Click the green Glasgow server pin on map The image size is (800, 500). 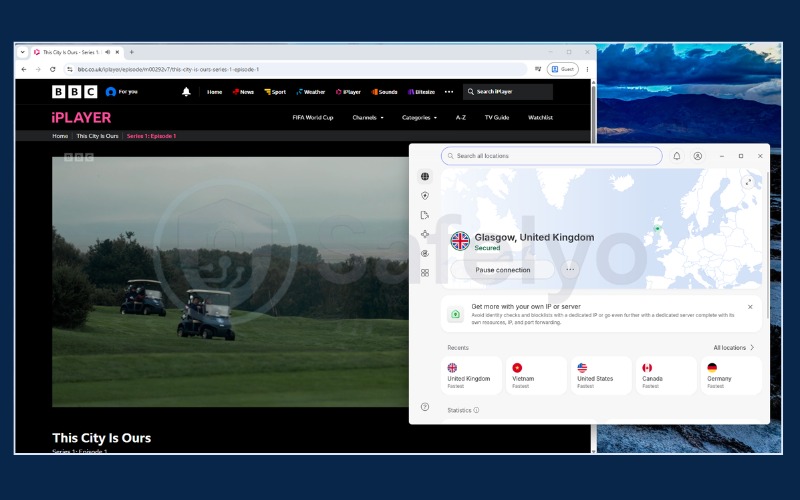pos(658,229)
